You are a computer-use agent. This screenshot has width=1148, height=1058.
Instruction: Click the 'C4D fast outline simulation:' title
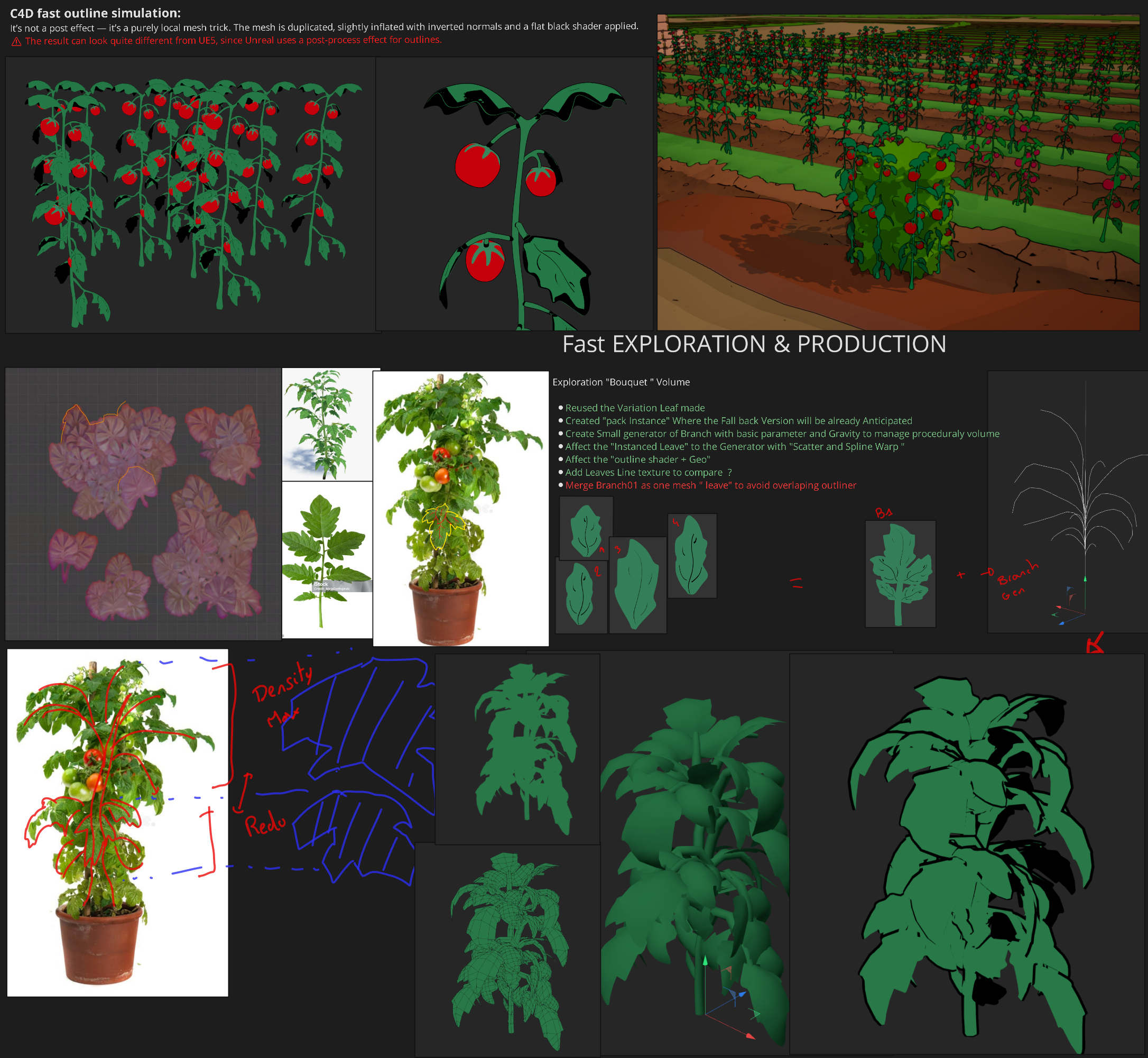95,13
